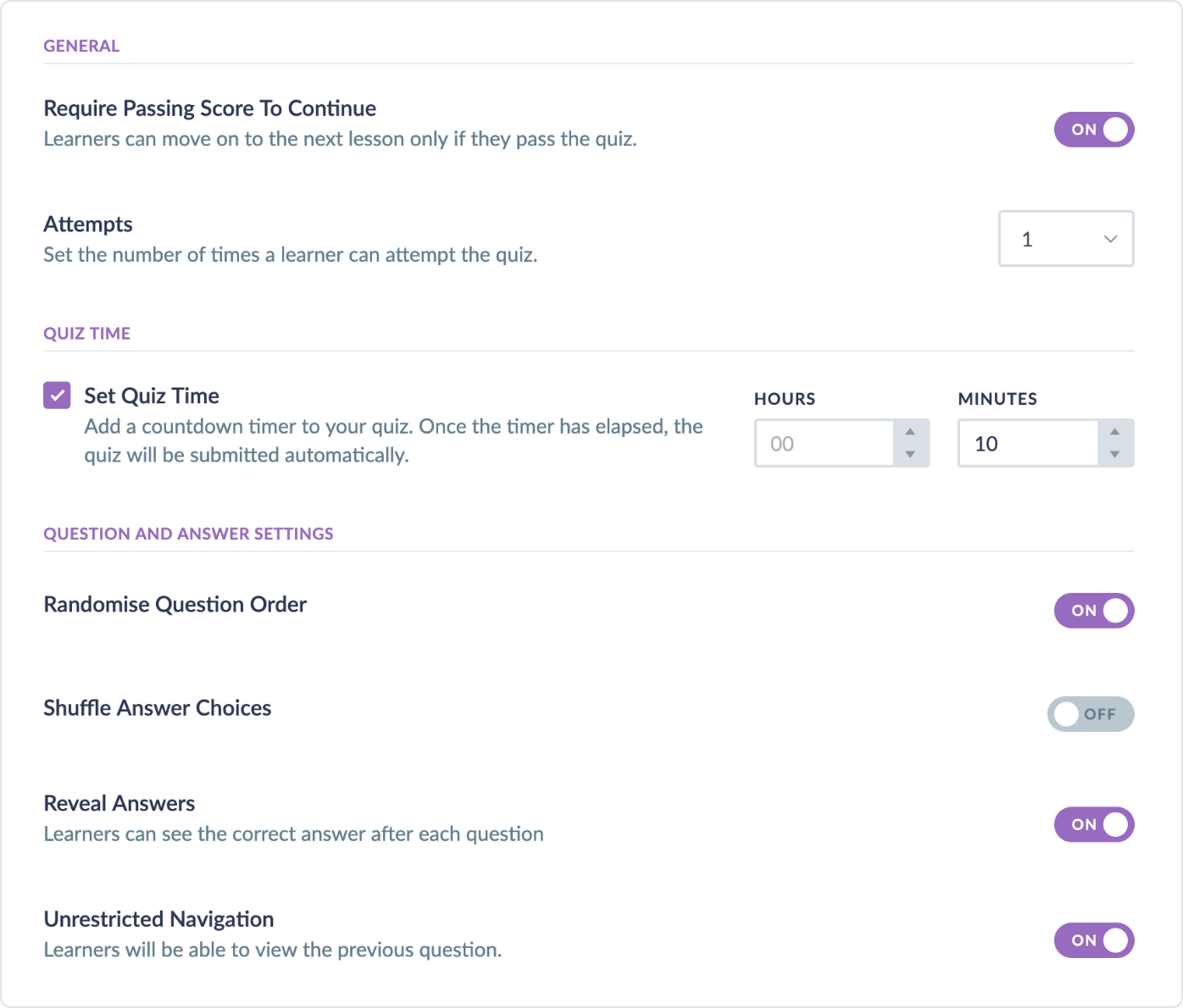Decrease hours with the down arrow
The height and width of the screenshot is (1008, 1183).
(910, 455)
